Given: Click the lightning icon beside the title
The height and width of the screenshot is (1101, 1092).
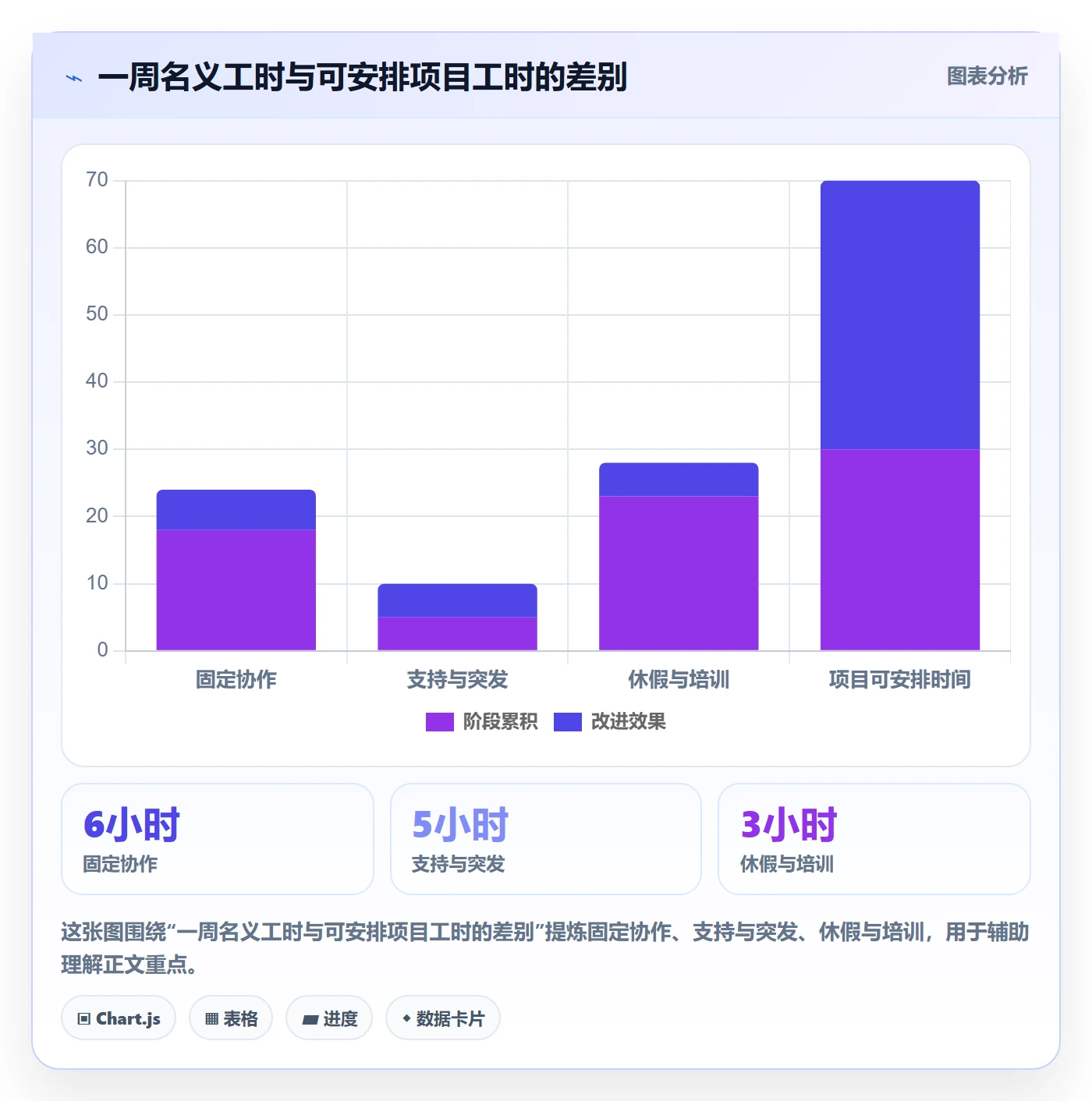Looking at the screenshot, I should click(x=74, y=78).
